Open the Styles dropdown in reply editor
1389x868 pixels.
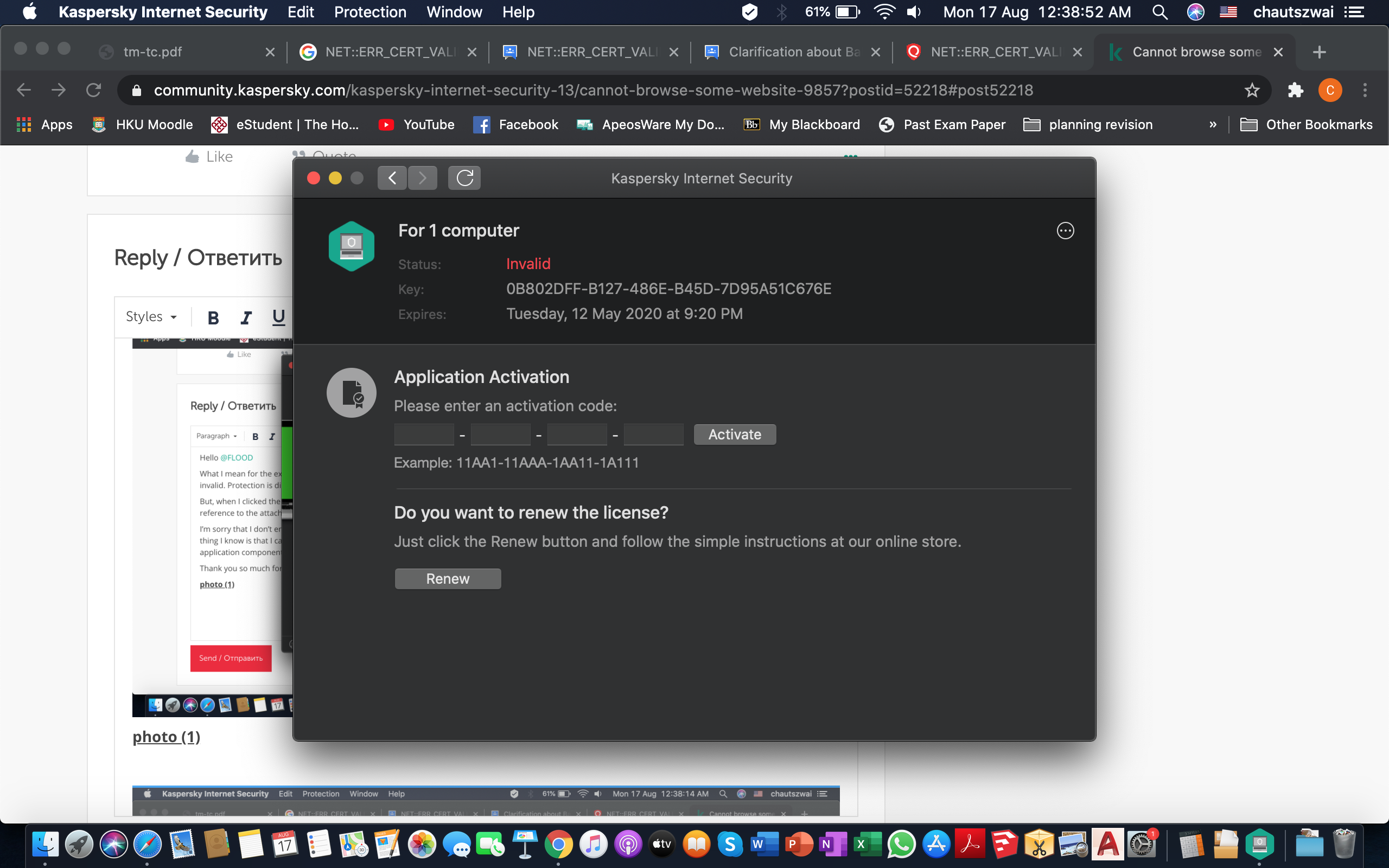151,317
